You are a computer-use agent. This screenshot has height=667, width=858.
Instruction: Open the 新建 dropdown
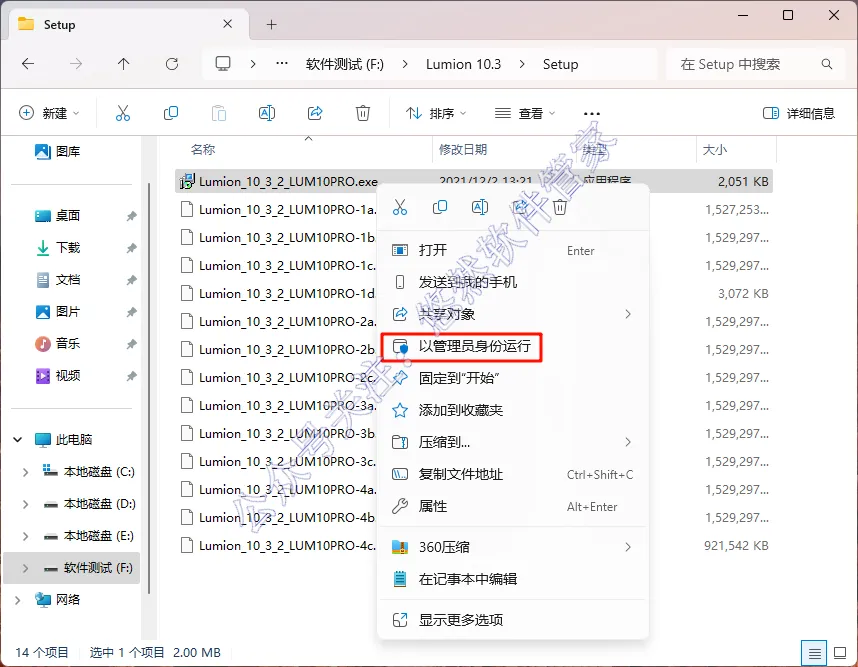click(x=49, y=113)
